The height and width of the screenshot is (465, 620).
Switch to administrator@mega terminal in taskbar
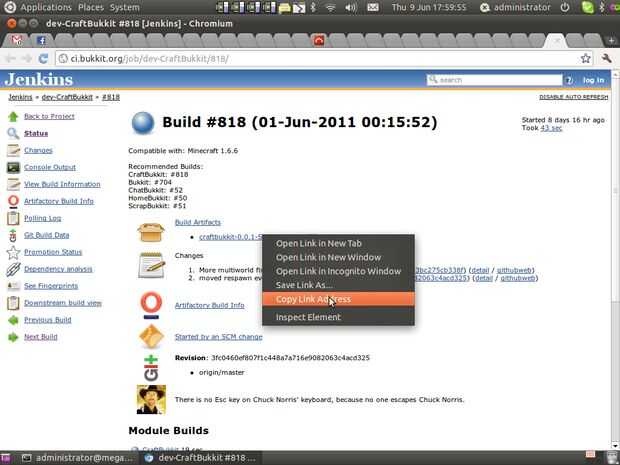[78, 458]
